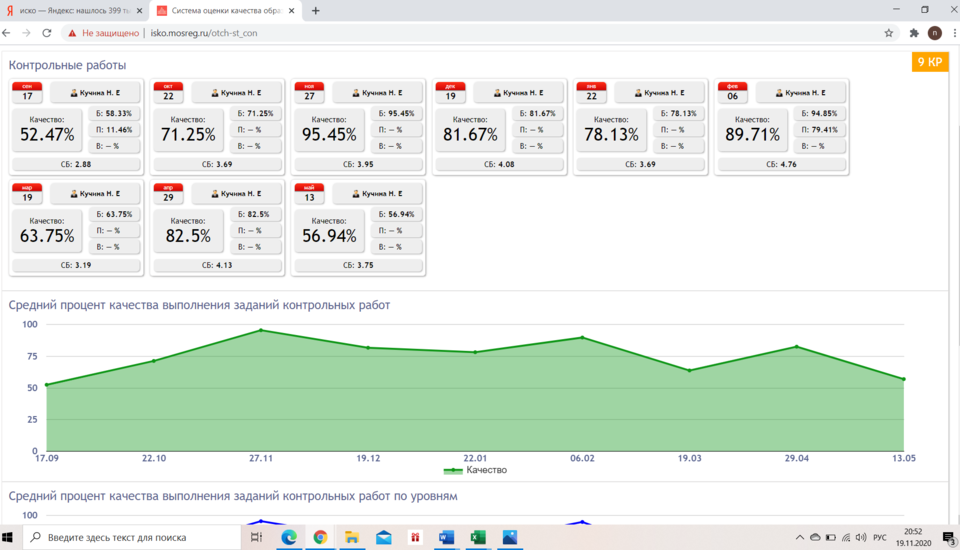Image resolution: width=960 pixels, height=550 pixels.
Task: Open Microsoft Word from the taskbar
Action: click(446, 537)
